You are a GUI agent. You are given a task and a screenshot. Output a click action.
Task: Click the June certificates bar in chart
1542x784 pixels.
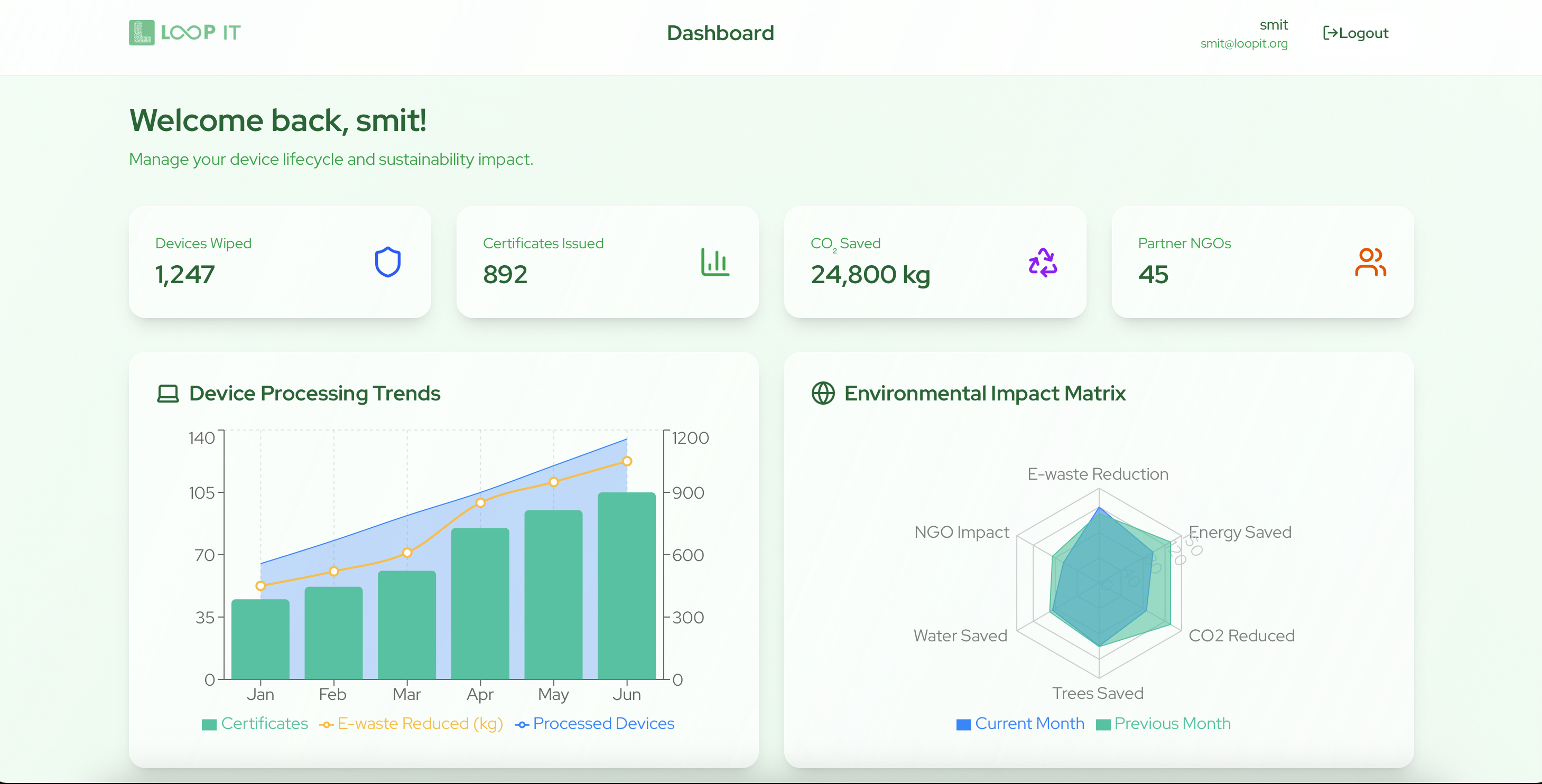626,586
